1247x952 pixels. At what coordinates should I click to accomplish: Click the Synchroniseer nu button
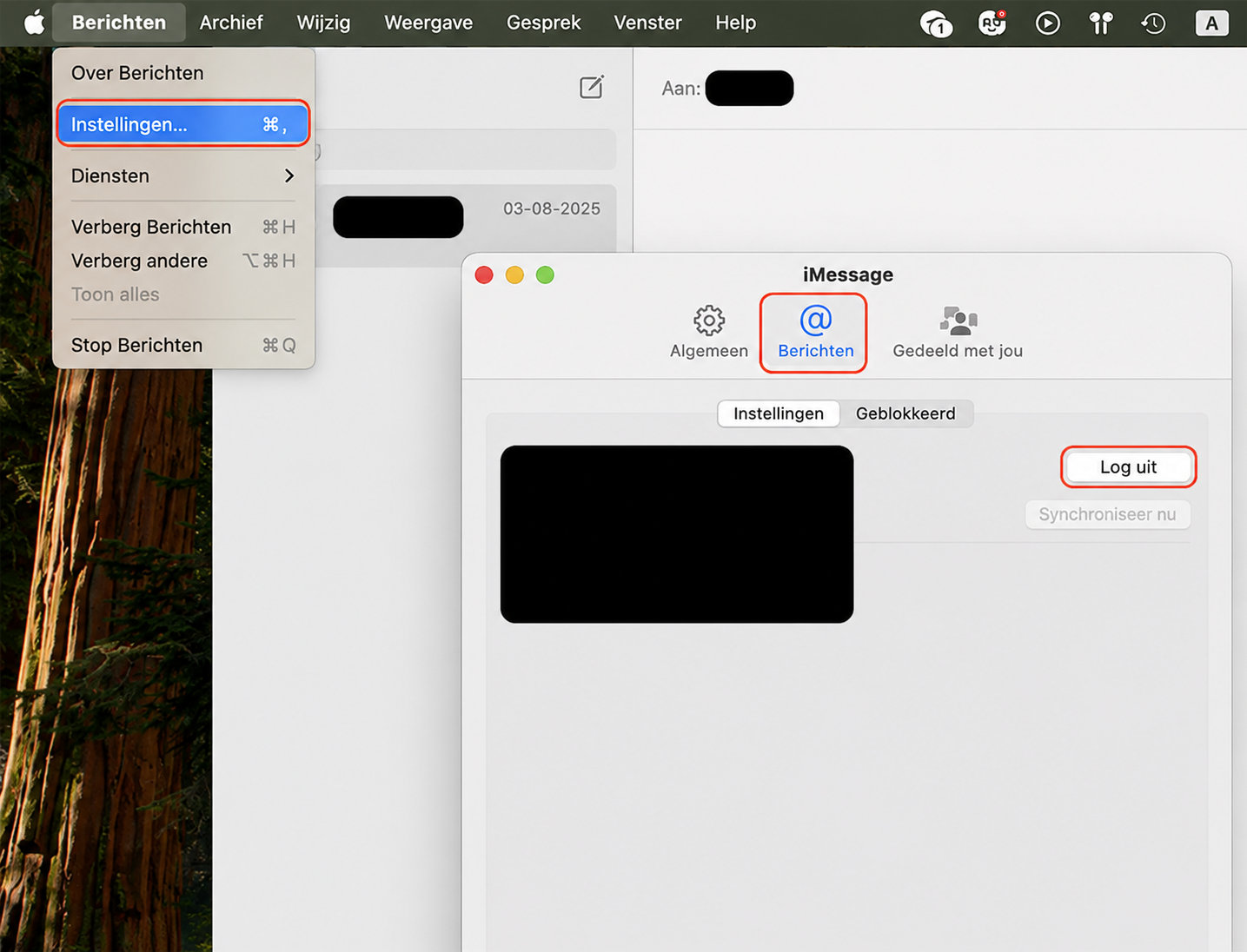(1107, 514)
